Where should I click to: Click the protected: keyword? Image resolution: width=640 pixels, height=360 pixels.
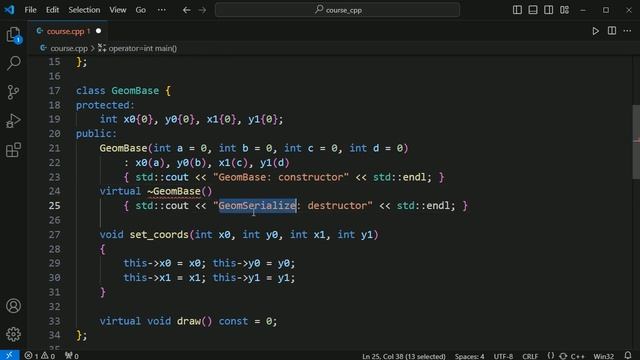click(105, 105)
